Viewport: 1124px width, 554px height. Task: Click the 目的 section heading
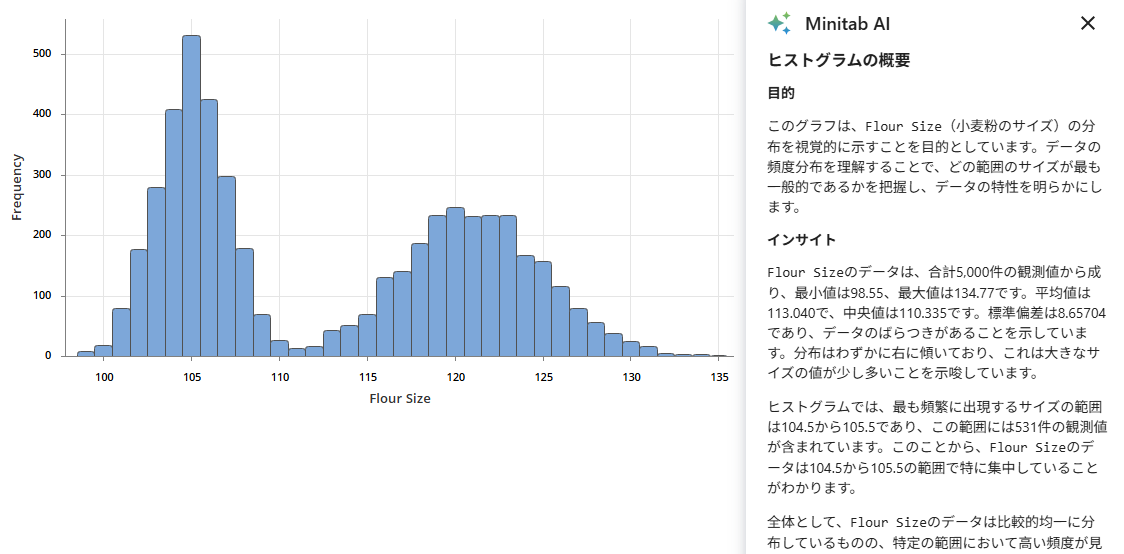pos(781,93)
